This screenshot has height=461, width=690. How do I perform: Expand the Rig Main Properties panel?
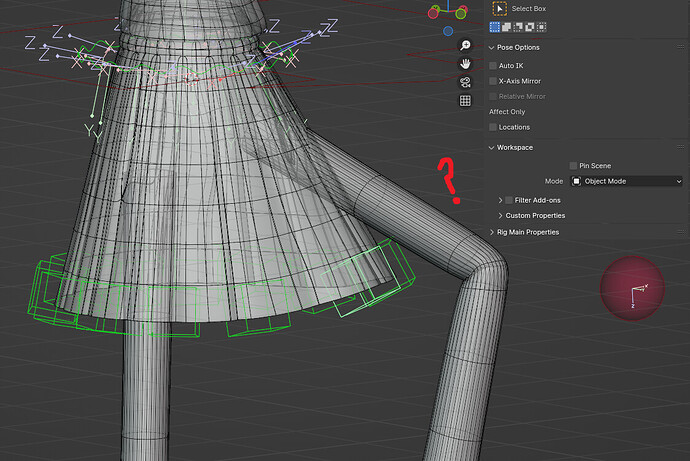(x=492, y=232)
